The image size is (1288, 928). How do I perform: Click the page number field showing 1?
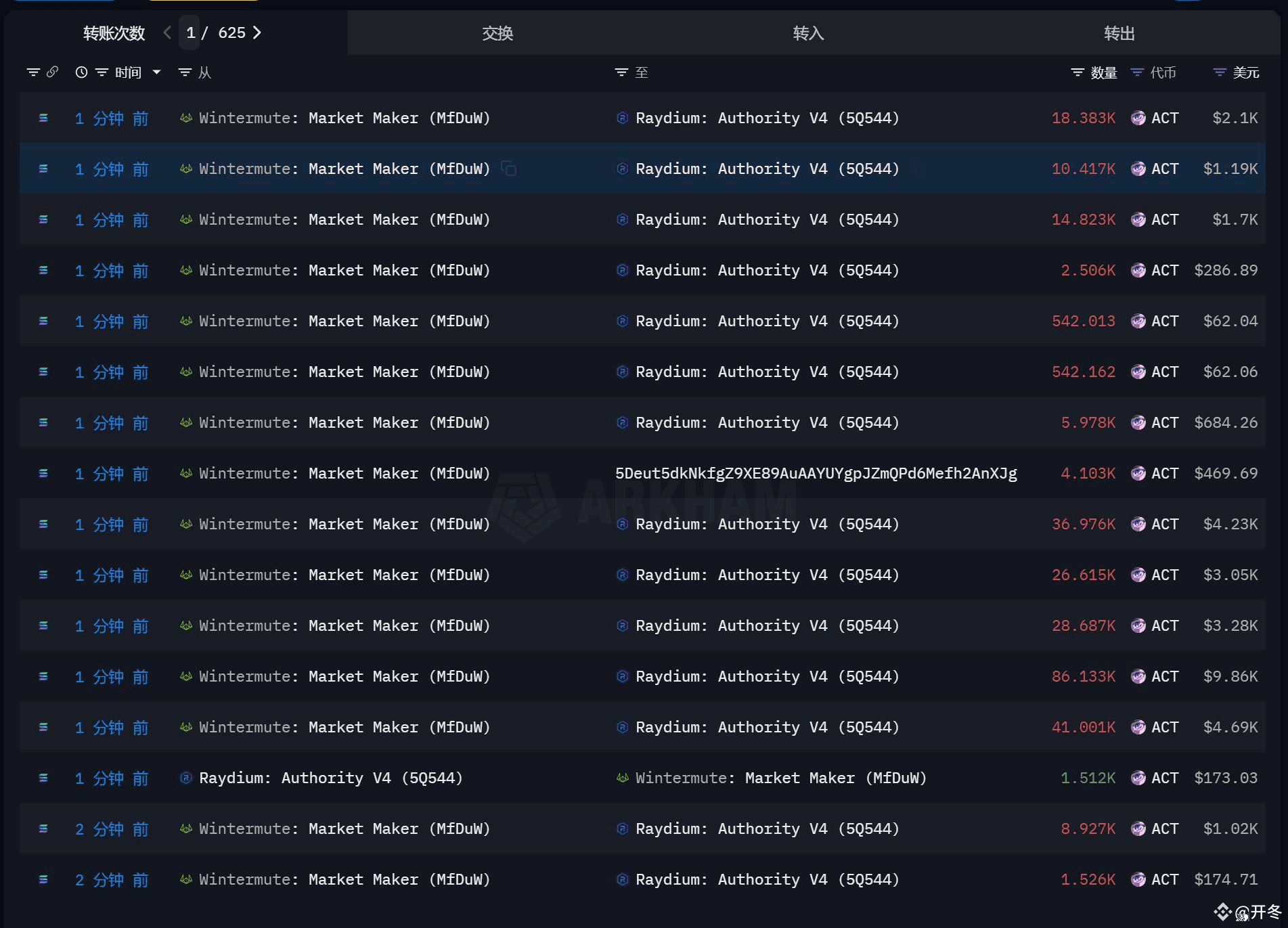point(191,32)
